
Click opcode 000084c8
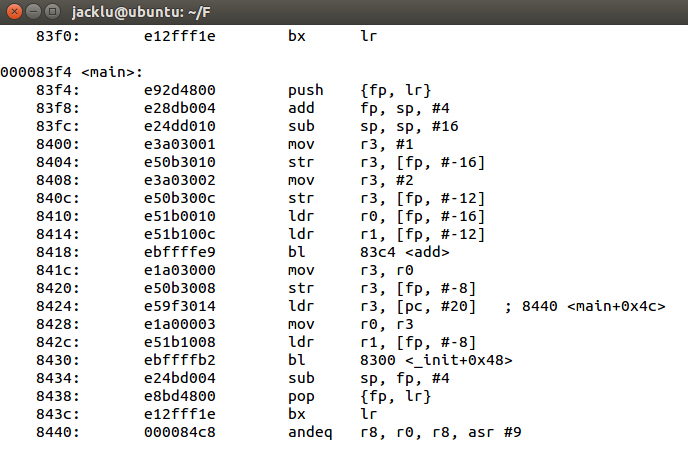(x=179, y=432)
